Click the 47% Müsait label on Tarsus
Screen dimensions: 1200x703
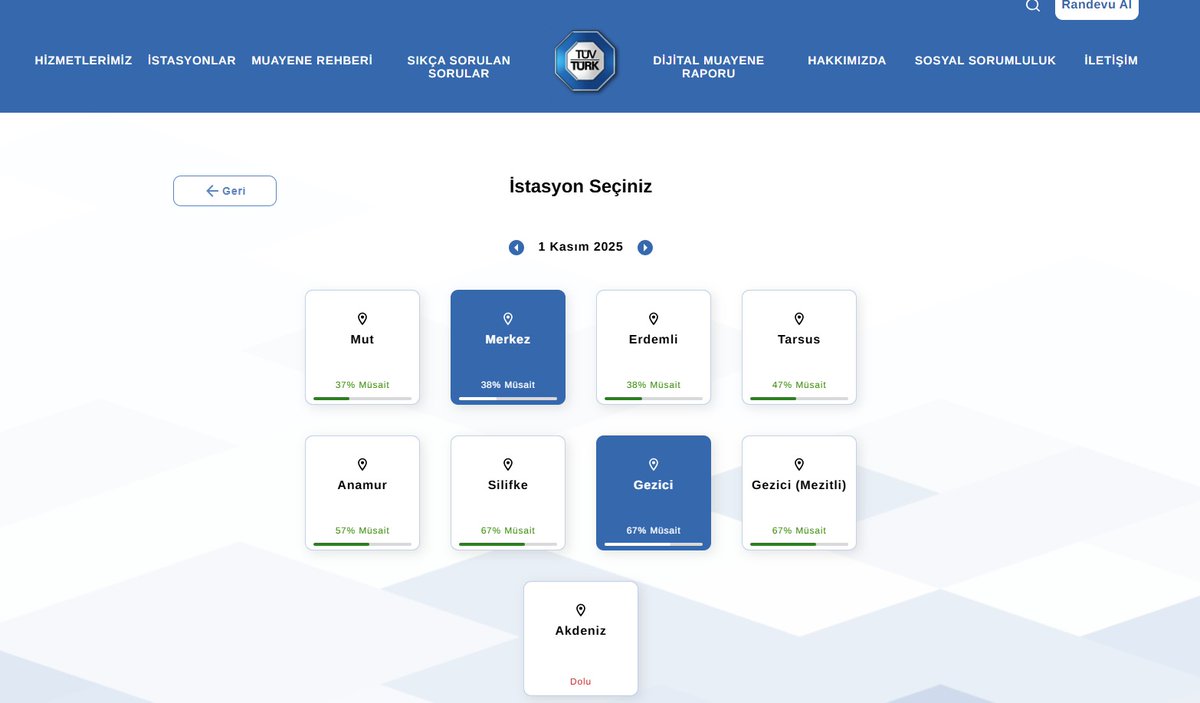pos(799,385)
